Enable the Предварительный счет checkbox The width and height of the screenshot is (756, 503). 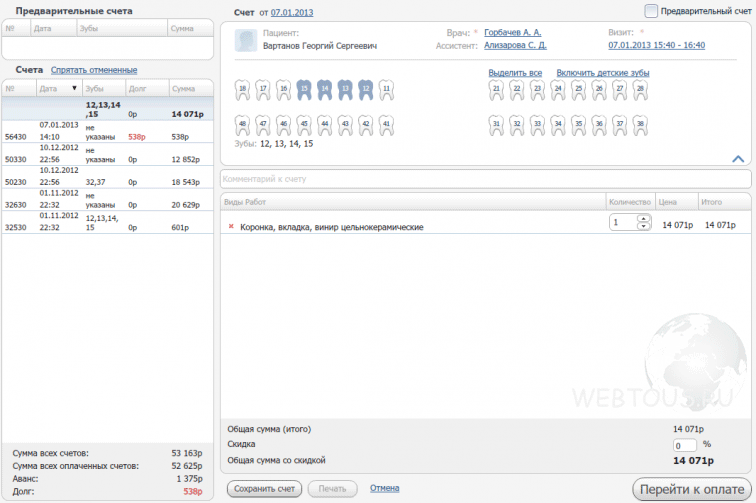(651, 11)
